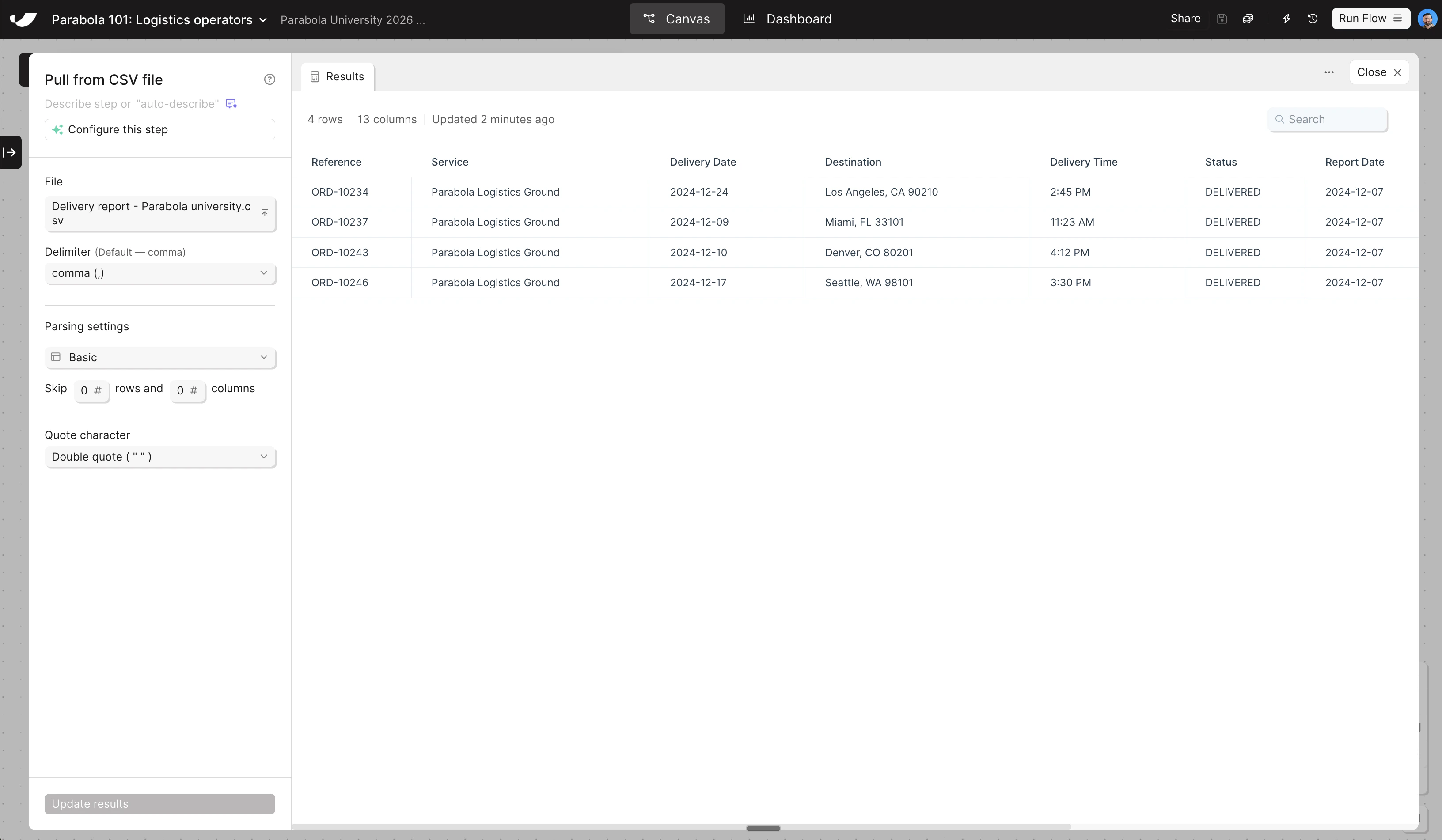Open the user profile avatar
Viewport: 1442px width, 840px height.
(1427, 19)
